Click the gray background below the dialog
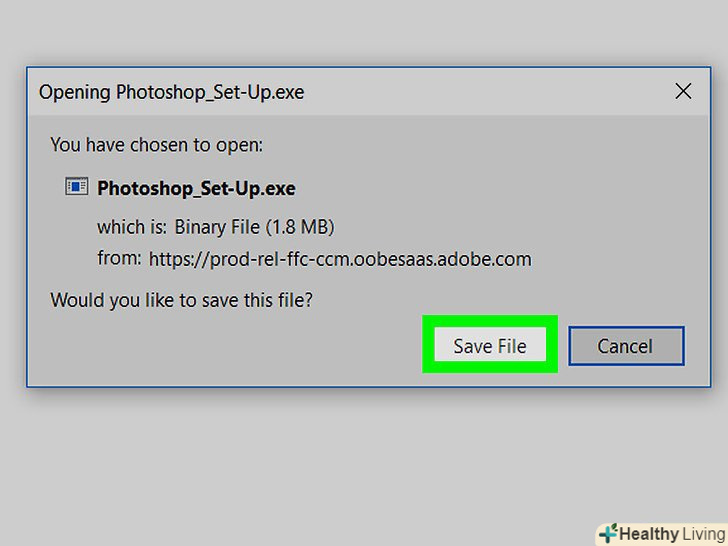Screen dimensions: 728x546 point(300,460)
